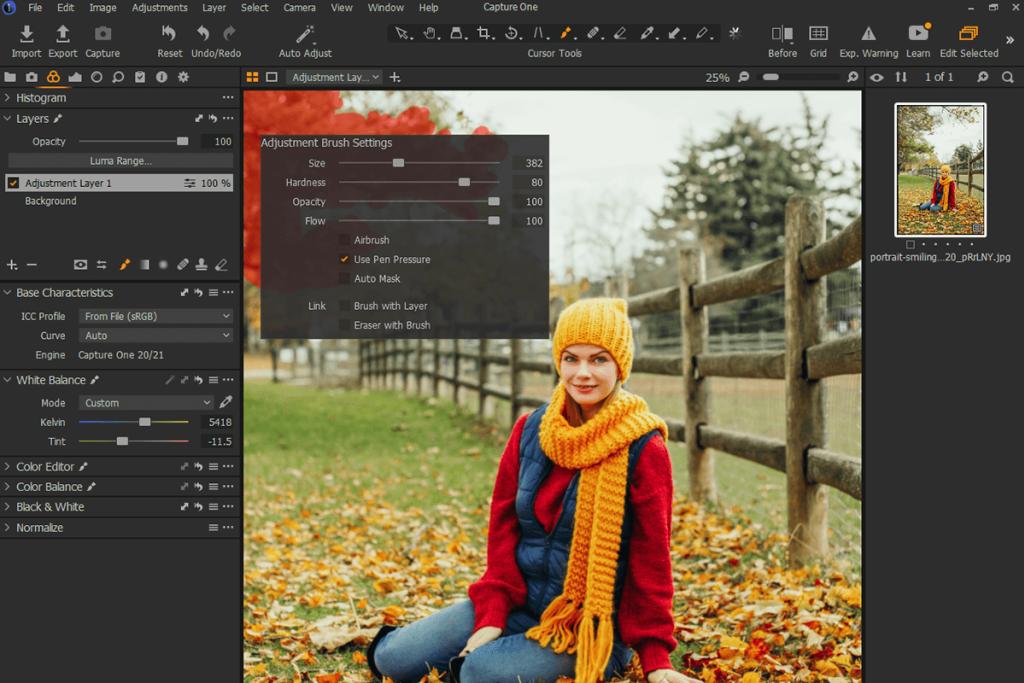Activate the Spot Removal healing tool
Screen dimensions: 1024x683
593,33
